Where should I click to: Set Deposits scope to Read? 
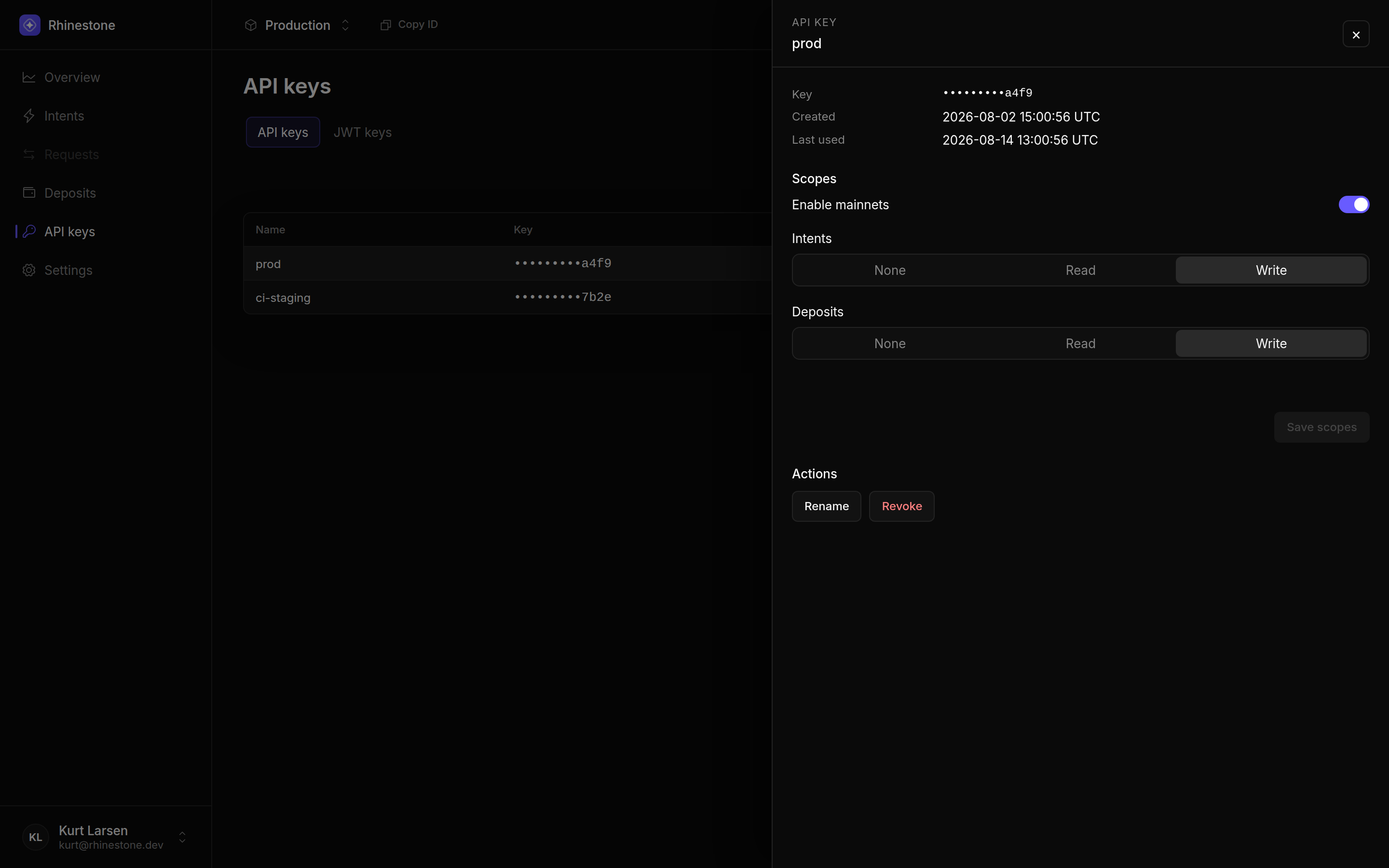point(1080,343)
